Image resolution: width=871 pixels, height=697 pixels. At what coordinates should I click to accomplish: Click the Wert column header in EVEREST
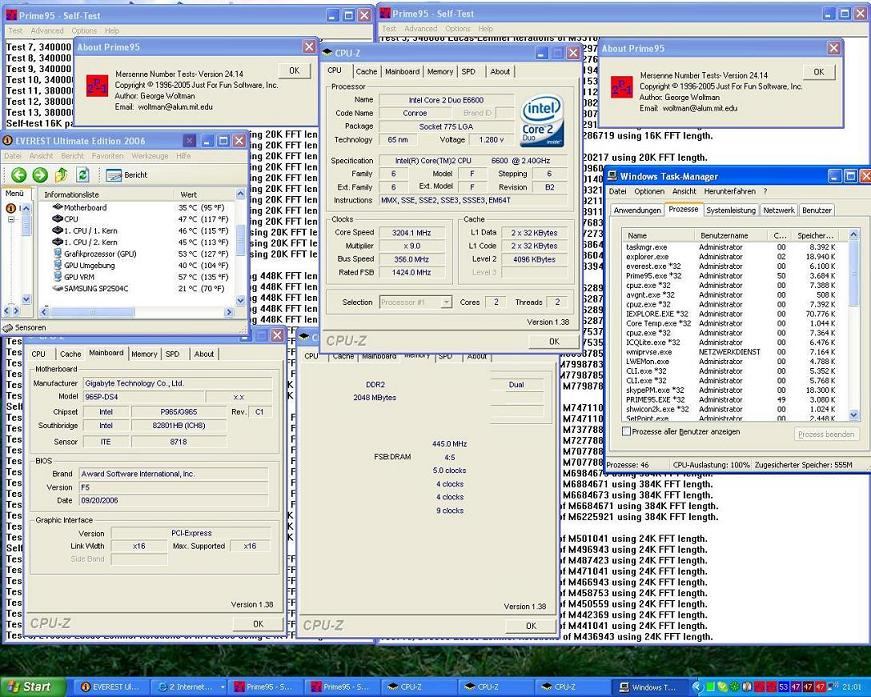[205, 194]
